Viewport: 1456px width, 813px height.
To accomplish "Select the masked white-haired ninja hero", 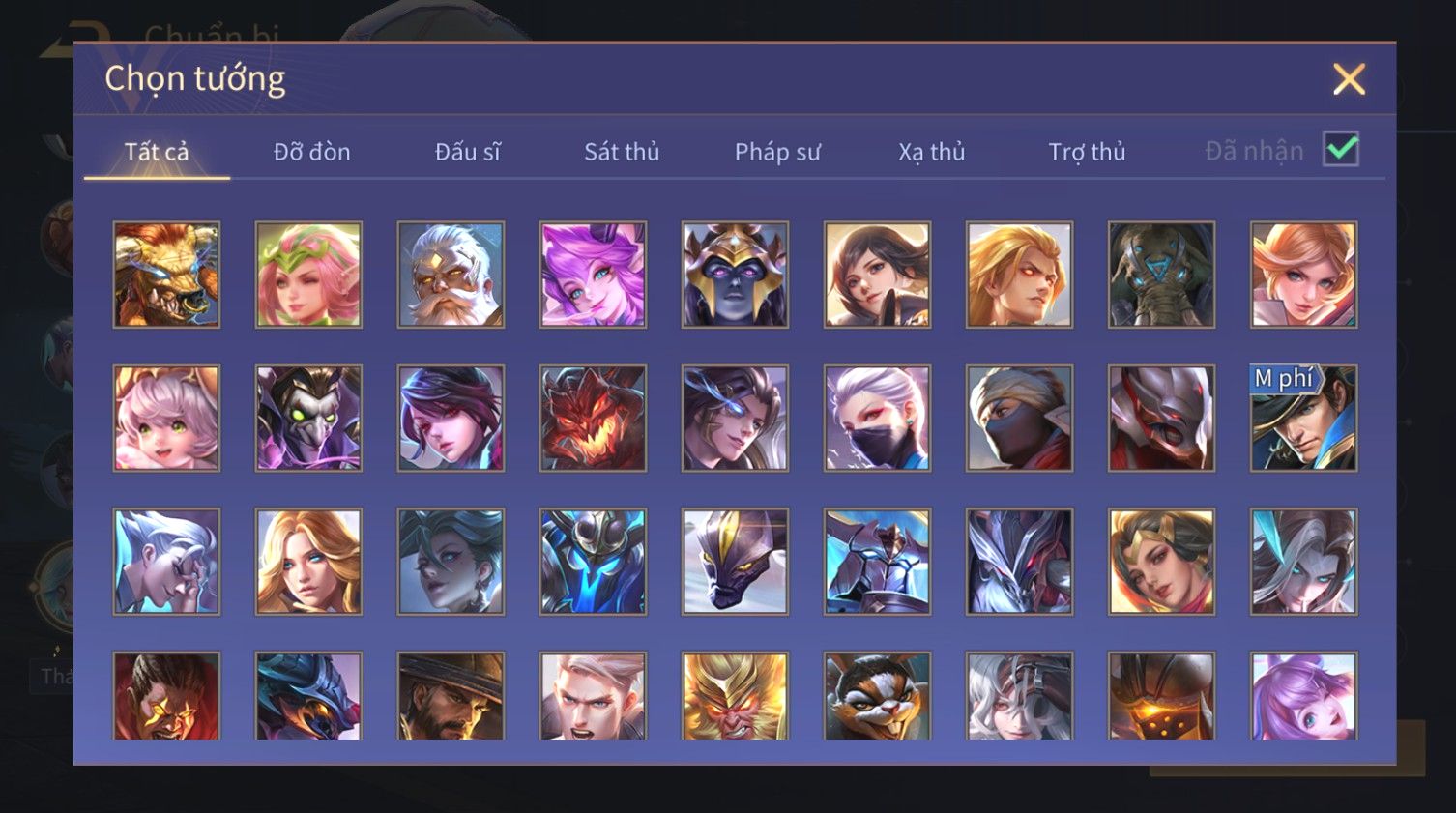I will (x=877, y=418).
